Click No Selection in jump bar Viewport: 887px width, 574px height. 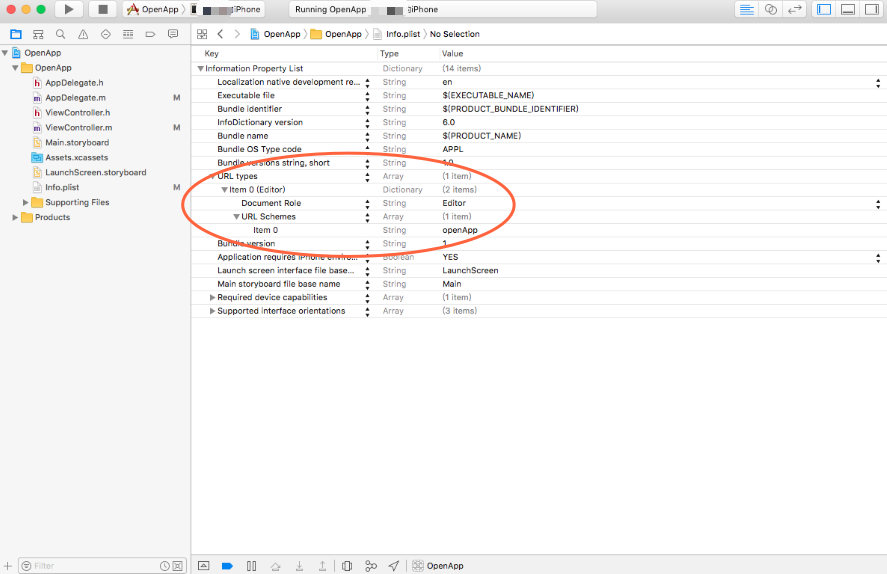[454, 34]
